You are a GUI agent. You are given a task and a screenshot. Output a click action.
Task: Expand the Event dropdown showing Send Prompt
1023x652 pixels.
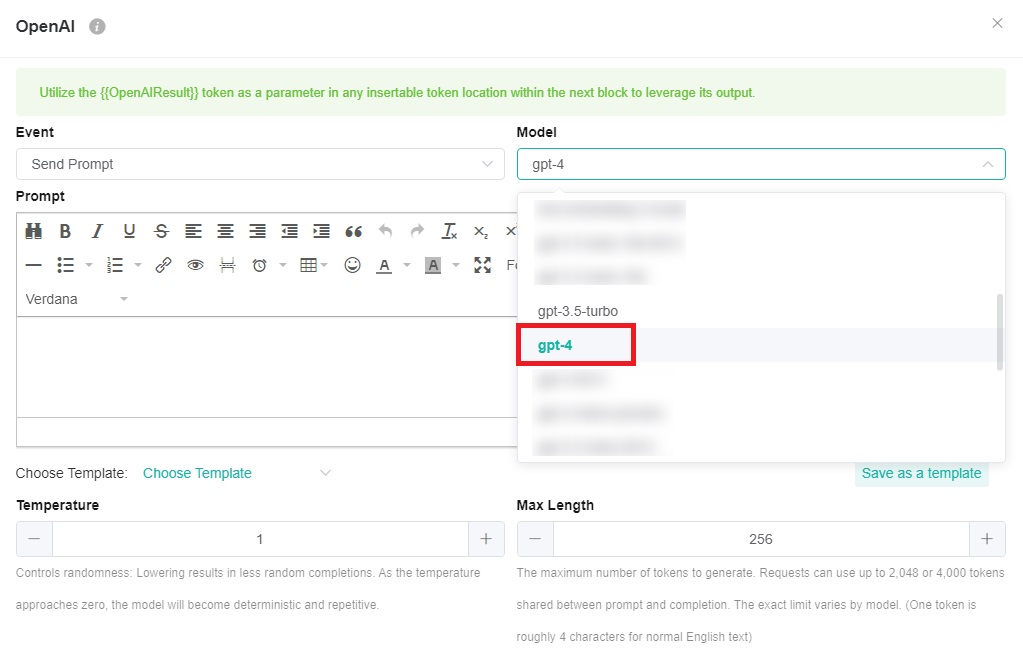[260, 164]
